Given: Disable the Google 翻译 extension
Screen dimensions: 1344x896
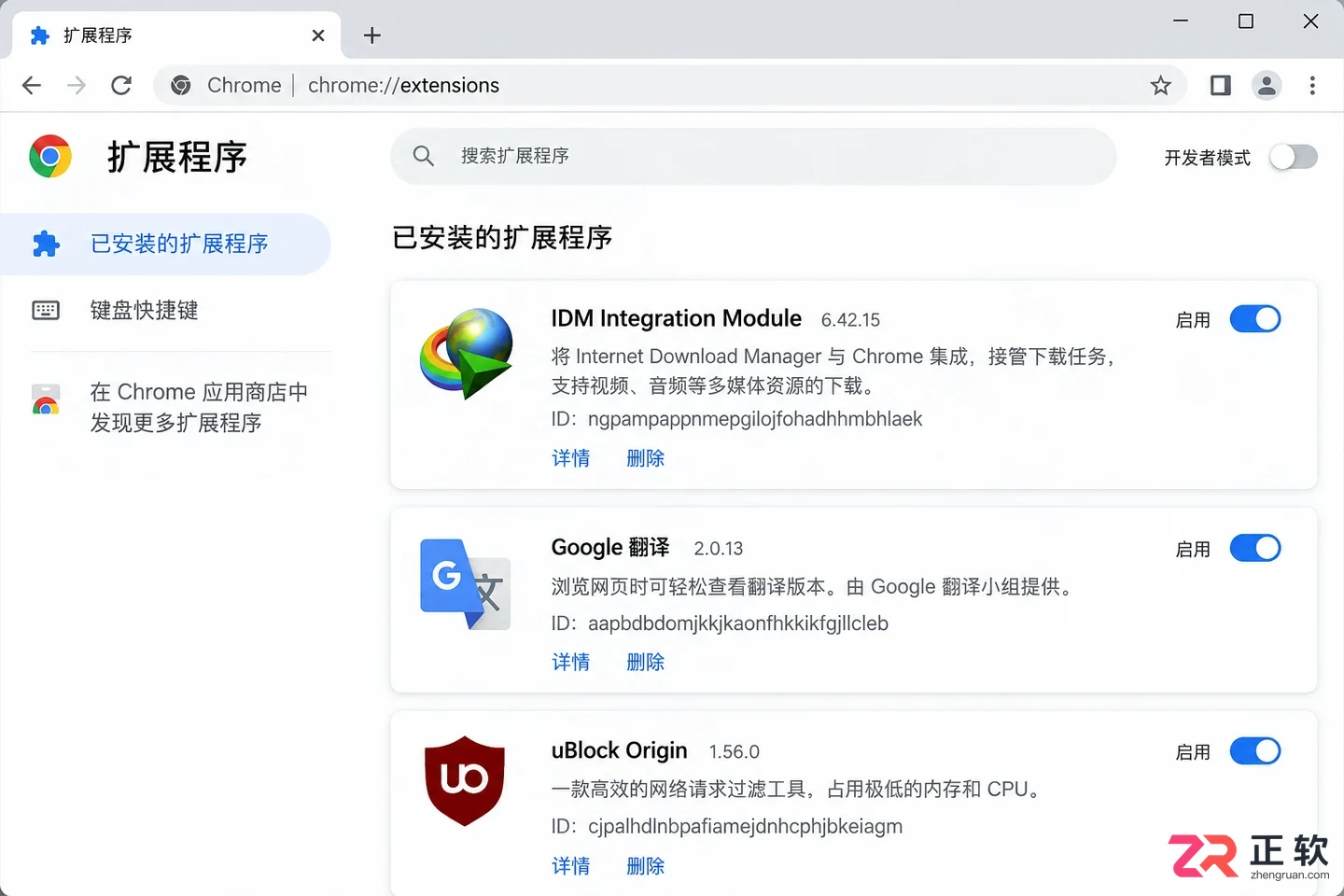Looking at the screenshot, I should point(1255,548).
